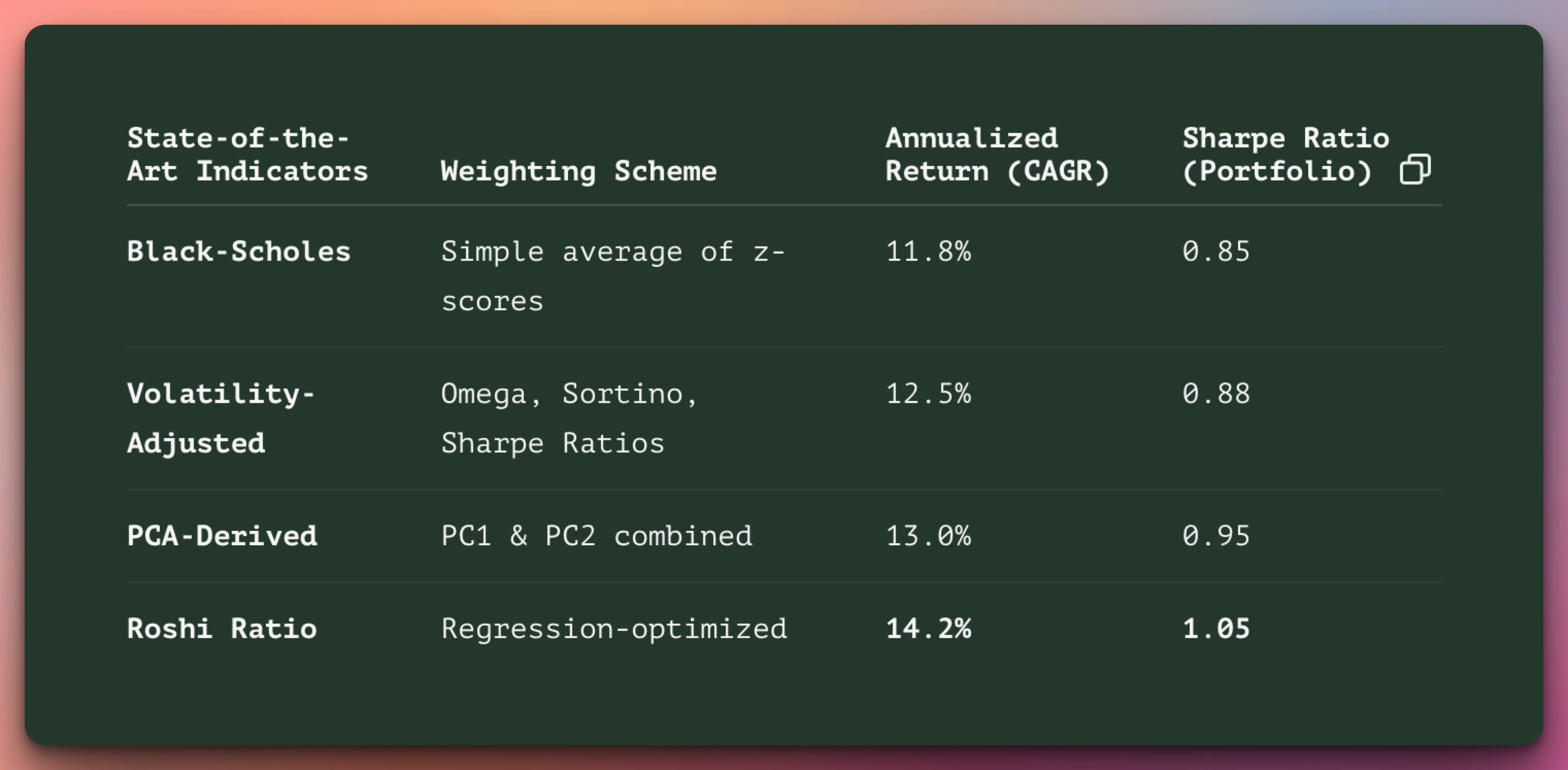Select the 0.95 Sharpe ratio cell
1568x770 pixels.
coord(1216,535)
